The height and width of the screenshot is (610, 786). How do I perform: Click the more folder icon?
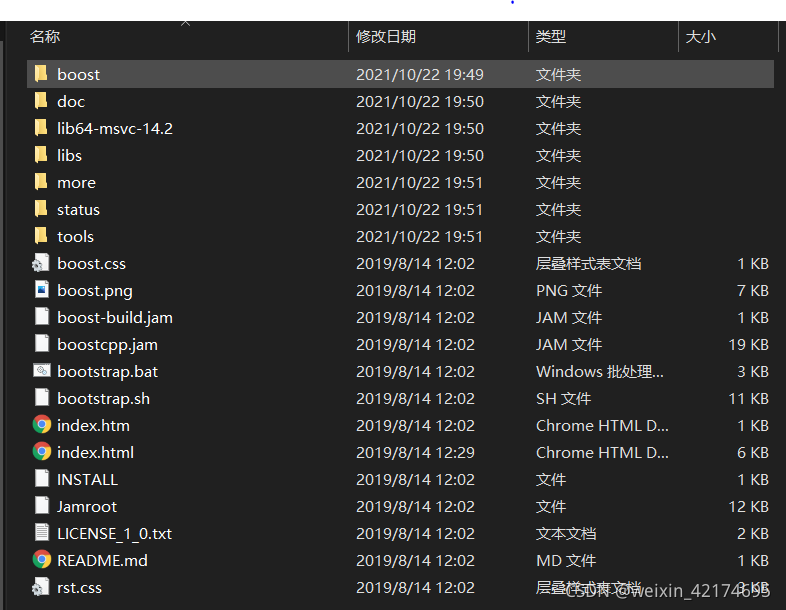point(41,182)
